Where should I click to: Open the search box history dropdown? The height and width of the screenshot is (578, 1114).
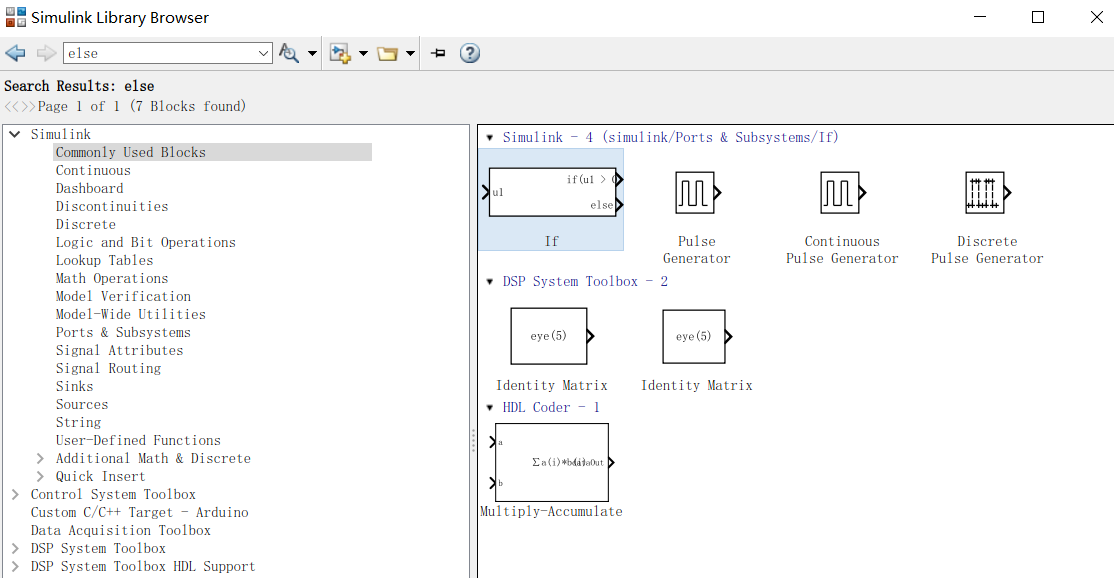click(262, 52)
